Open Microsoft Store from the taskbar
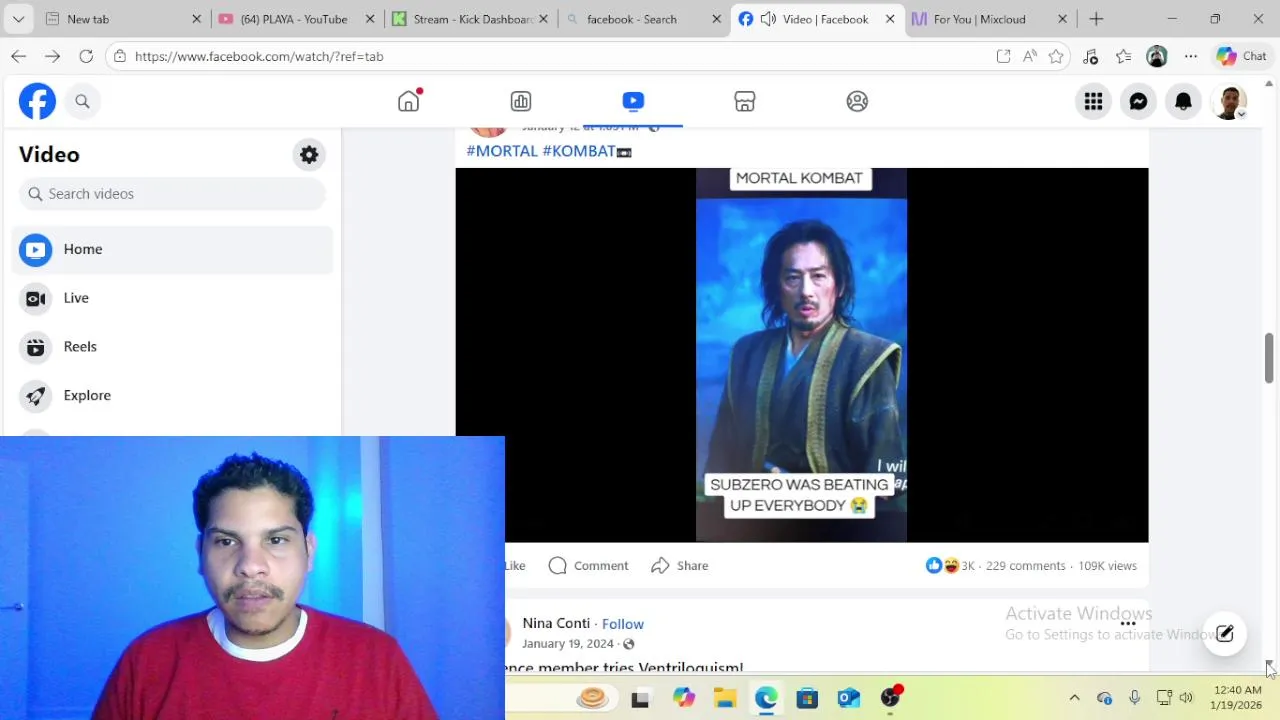Screen dimensions: 1280x720 coord(807,698)
